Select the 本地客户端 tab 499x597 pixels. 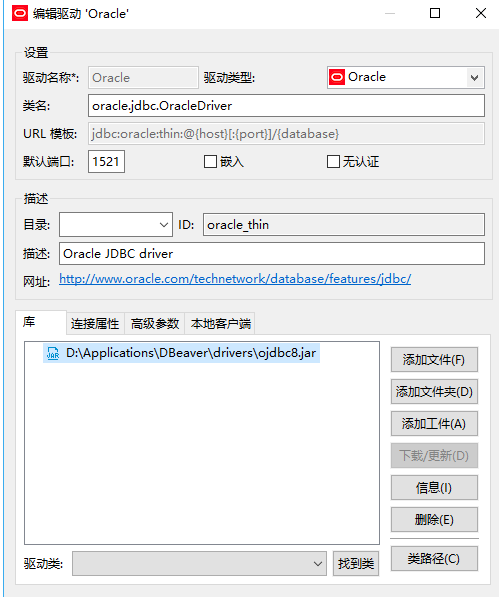[220, 324]
